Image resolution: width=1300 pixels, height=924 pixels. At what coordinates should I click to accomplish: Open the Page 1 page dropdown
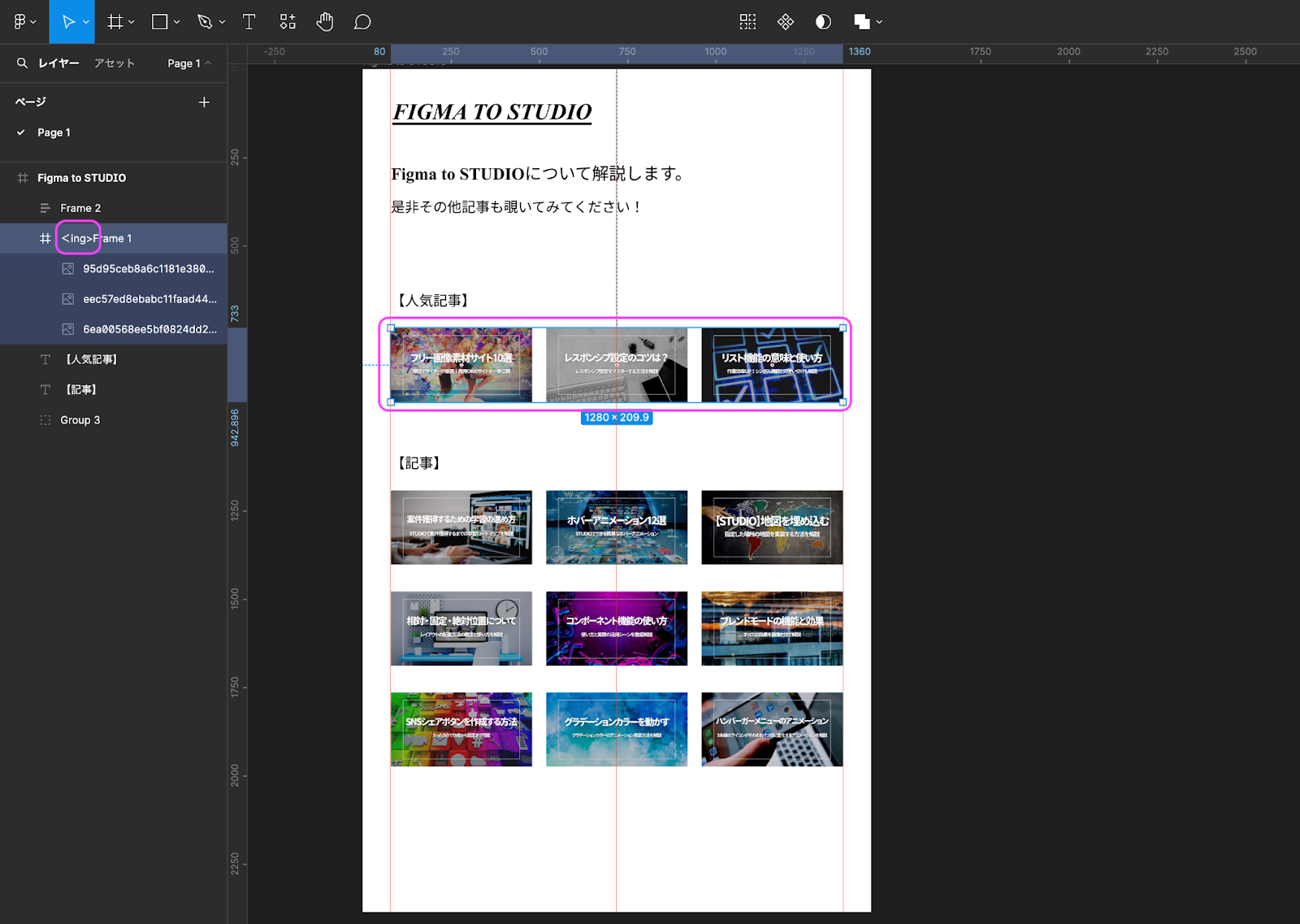pos(189,63)
